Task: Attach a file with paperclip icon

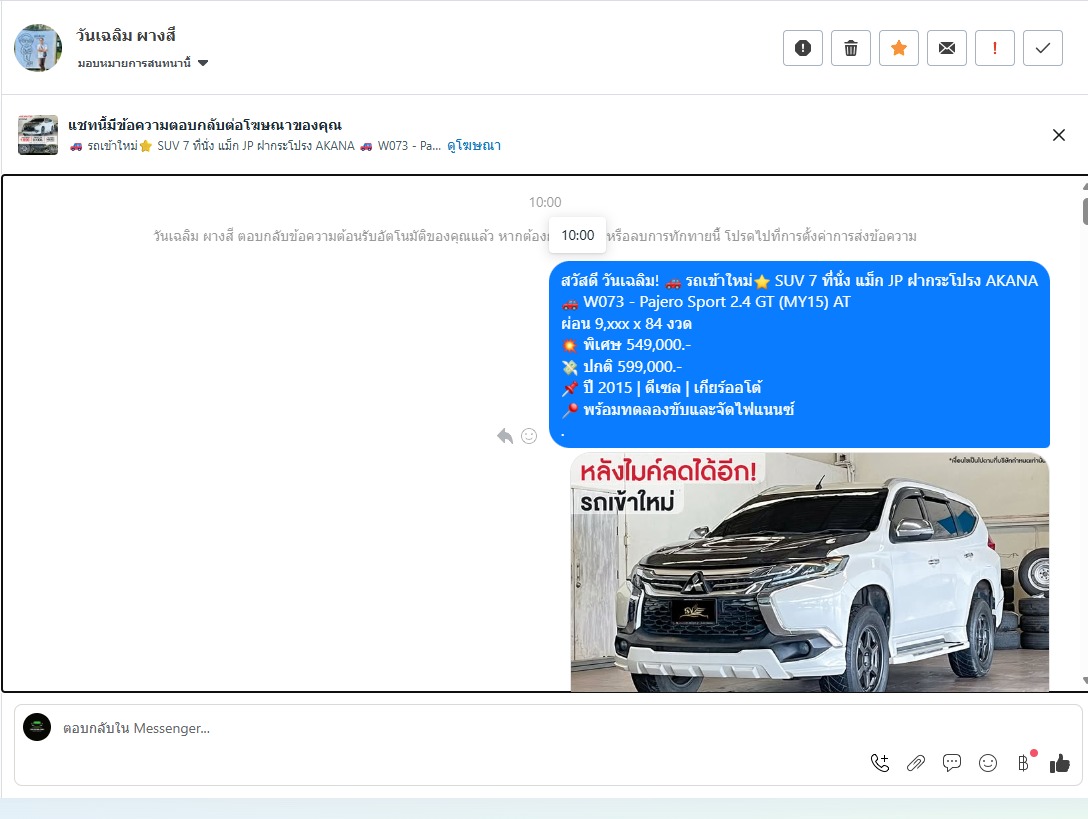Action: 916,763
